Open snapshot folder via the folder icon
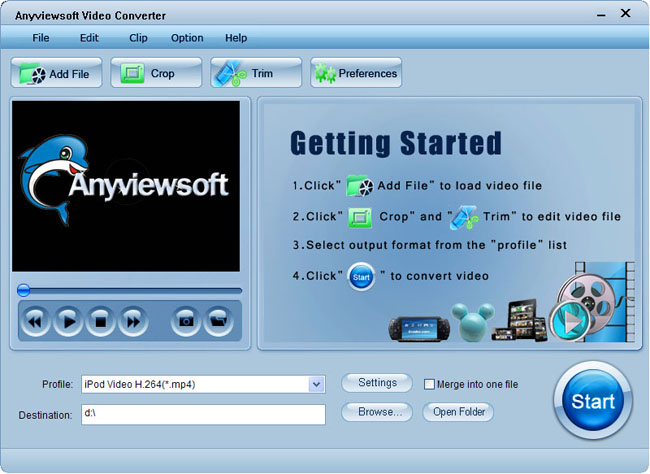Screen dimensions: 650x474 (218, 321)
